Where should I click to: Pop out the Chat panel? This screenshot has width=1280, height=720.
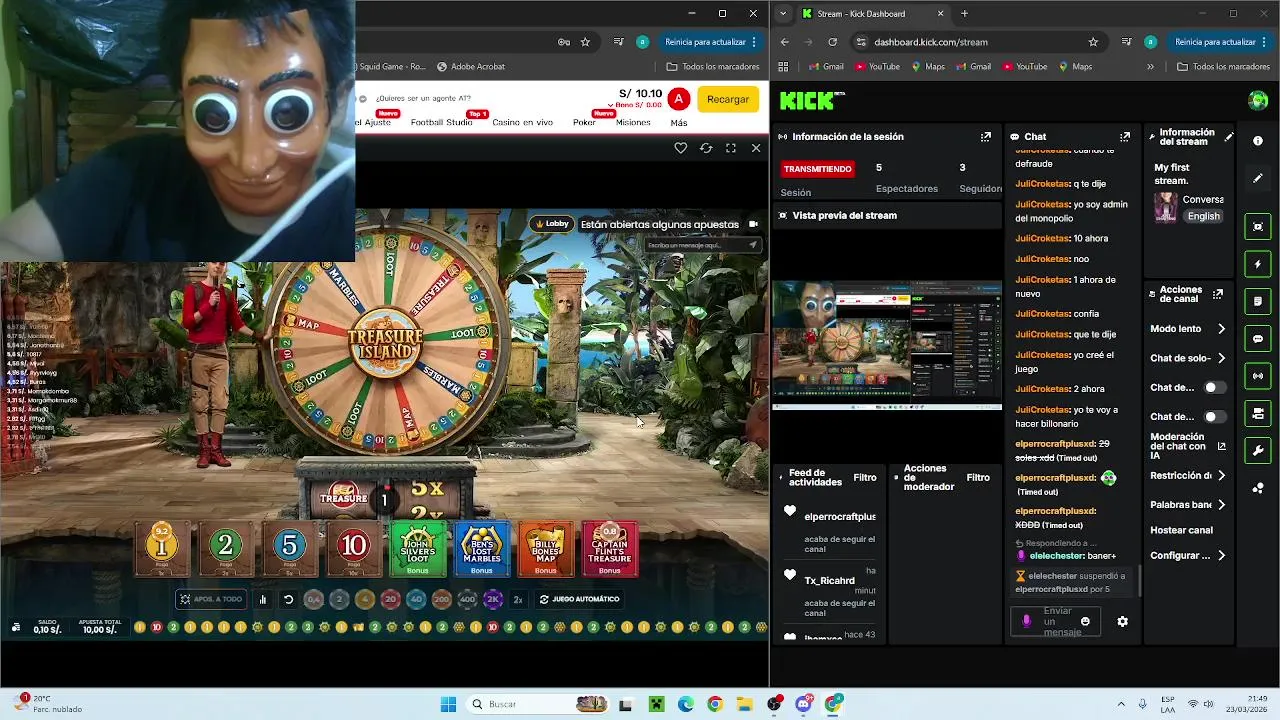(1125, 137)
